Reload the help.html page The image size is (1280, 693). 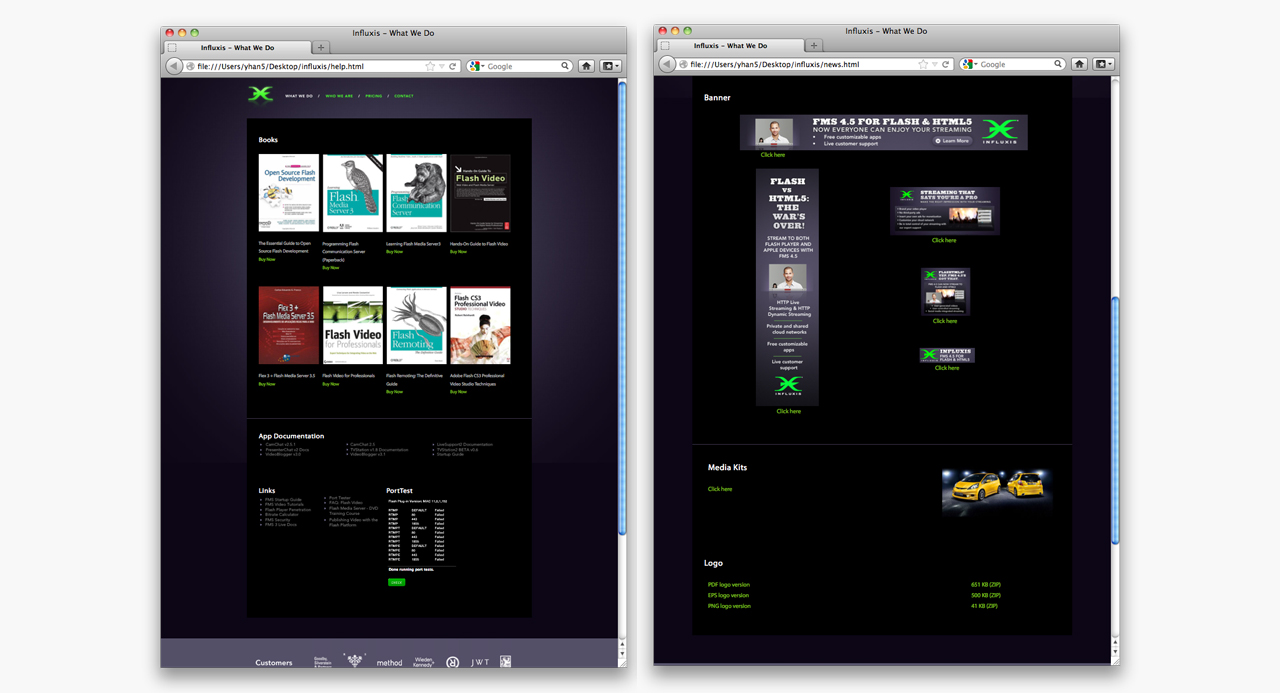[x=453, y=66]
